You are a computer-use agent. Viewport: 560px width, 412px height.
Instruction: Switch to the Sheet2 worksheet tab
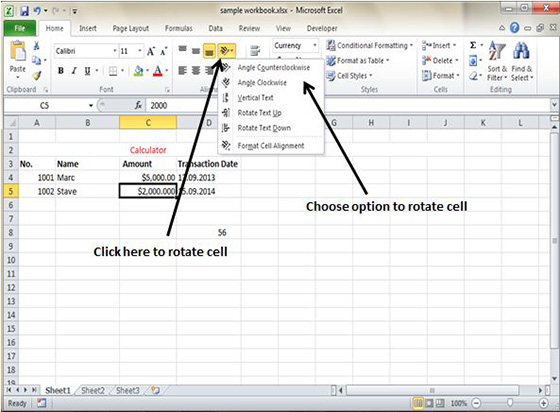pos(93,390)
